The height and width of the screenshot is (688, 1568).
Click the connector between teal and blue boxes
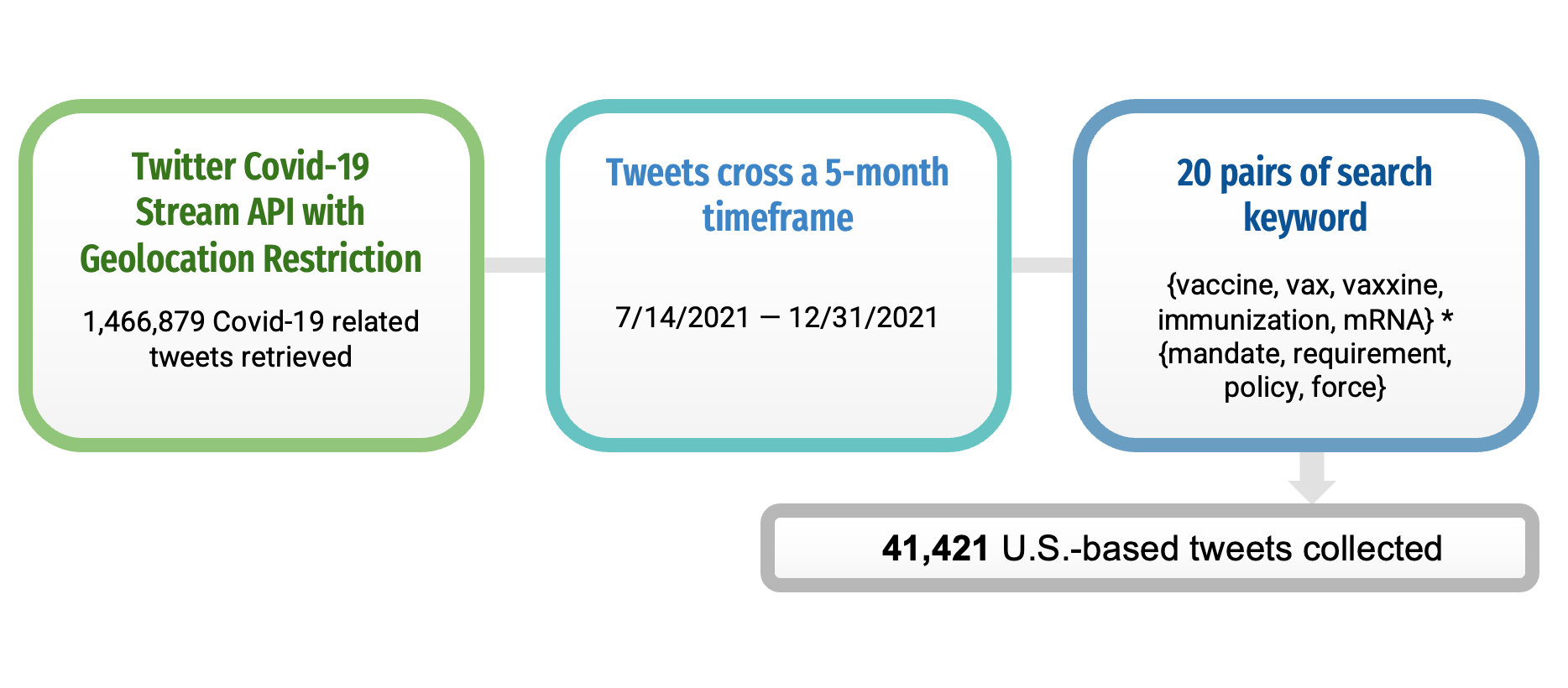click(1042, 265)
